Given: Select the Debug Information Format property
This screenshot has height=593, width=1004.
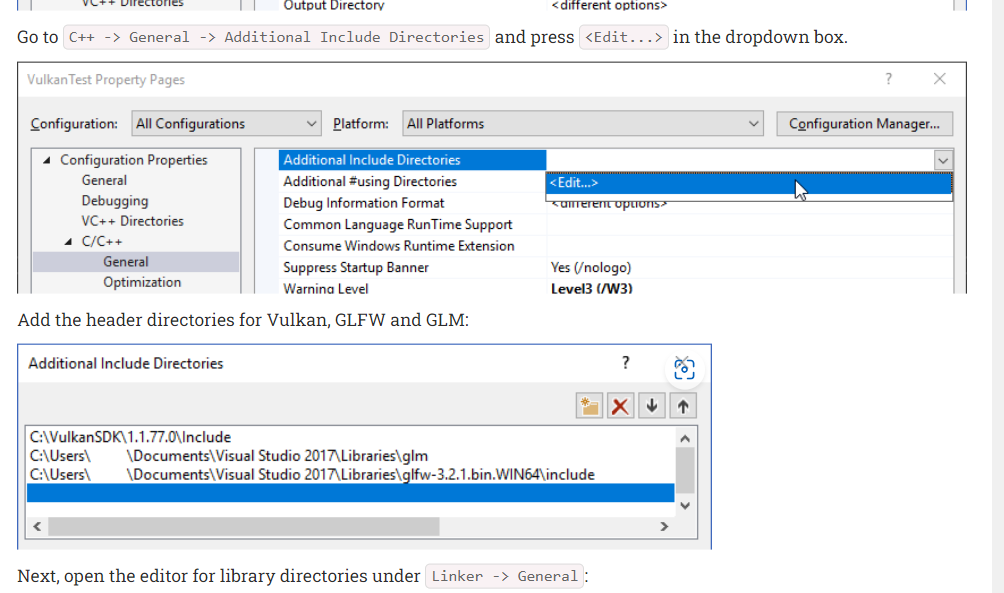Looking at the screenshot, I should (364, 203).
